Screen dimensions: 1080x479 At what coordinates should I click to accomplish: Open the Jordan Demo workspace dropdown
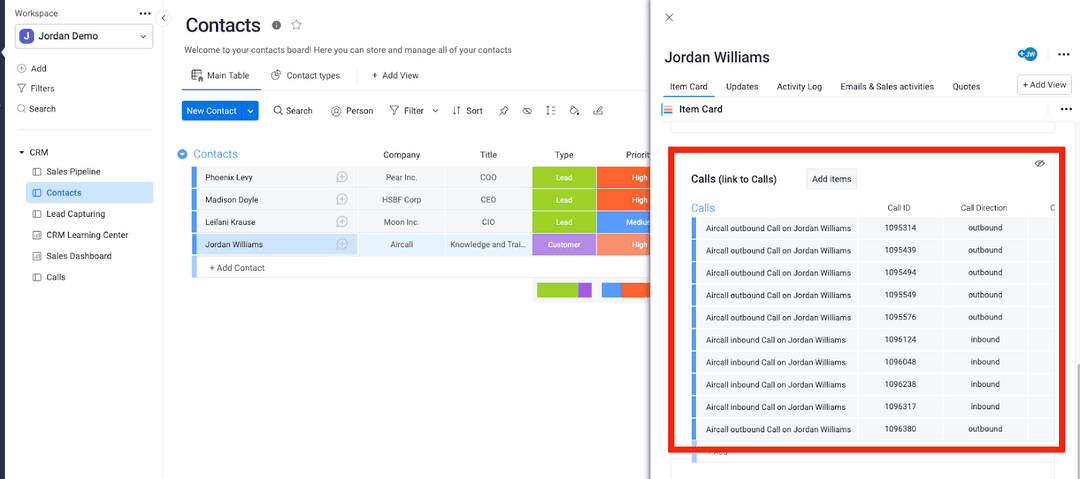pos(84,36)
